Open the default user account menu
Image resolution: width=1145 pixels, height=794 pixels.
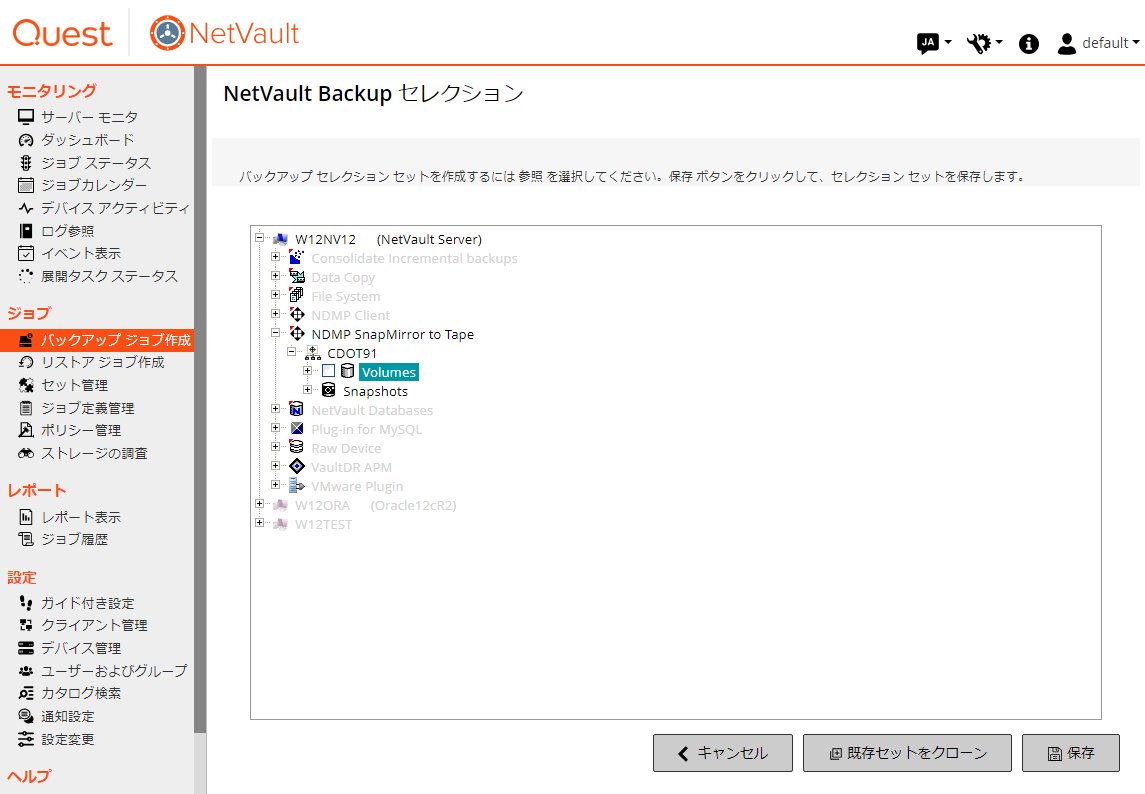tap(1098, 43)
